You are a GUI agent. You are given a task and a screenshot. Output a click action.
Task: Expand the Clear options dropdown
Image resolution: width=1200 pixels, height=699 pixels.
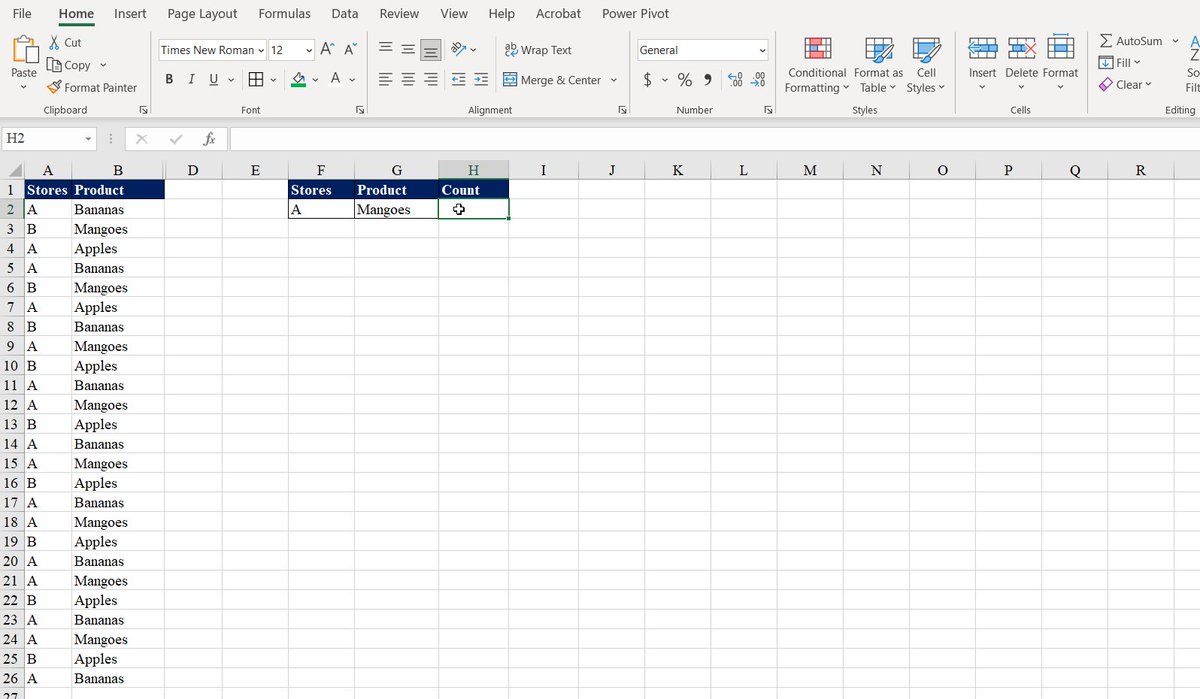1148,85
